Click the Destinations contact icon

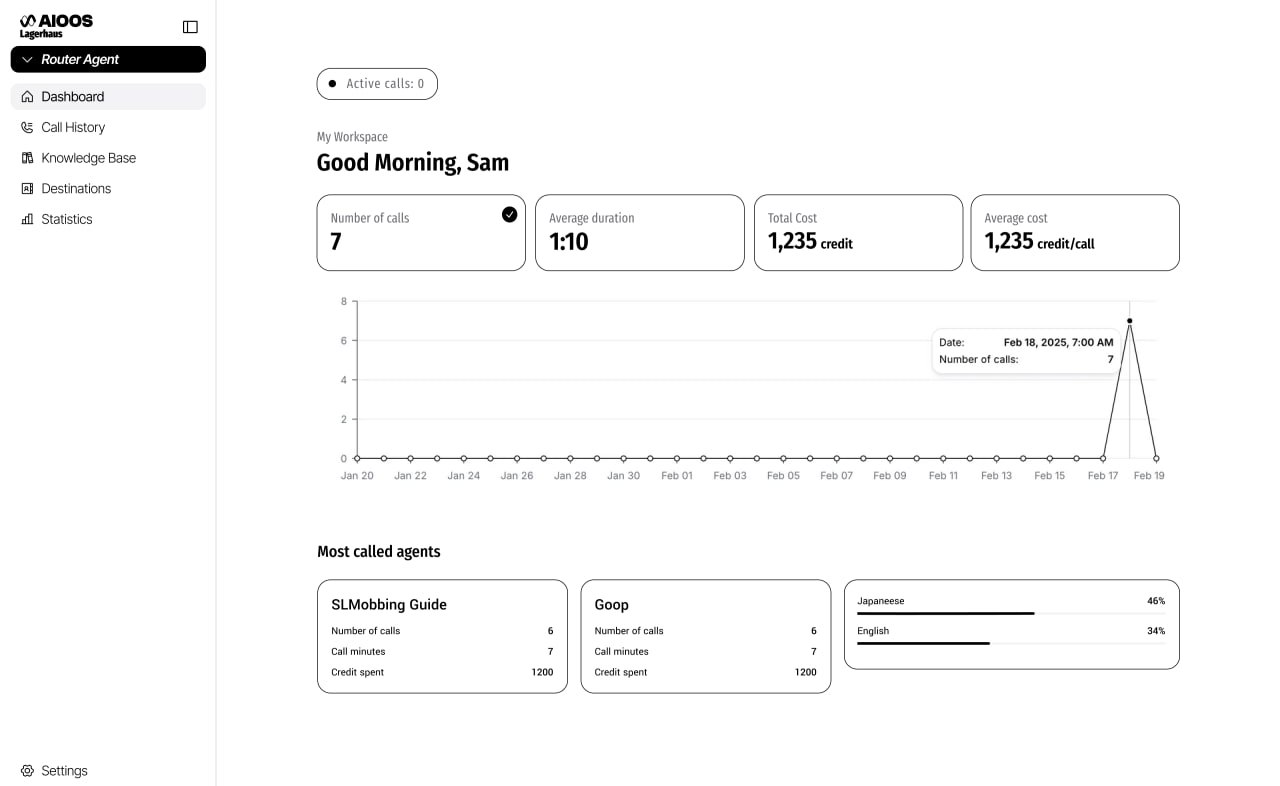(27, 189)
